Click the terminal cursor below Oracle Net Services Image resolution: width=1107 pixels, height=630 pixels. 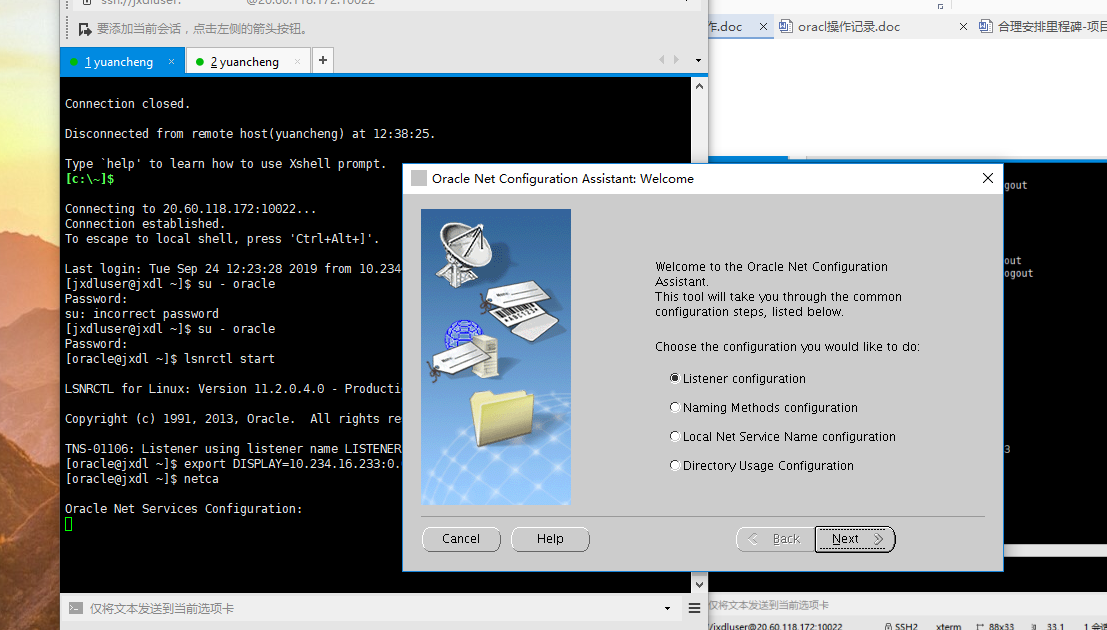coord(68,524)
